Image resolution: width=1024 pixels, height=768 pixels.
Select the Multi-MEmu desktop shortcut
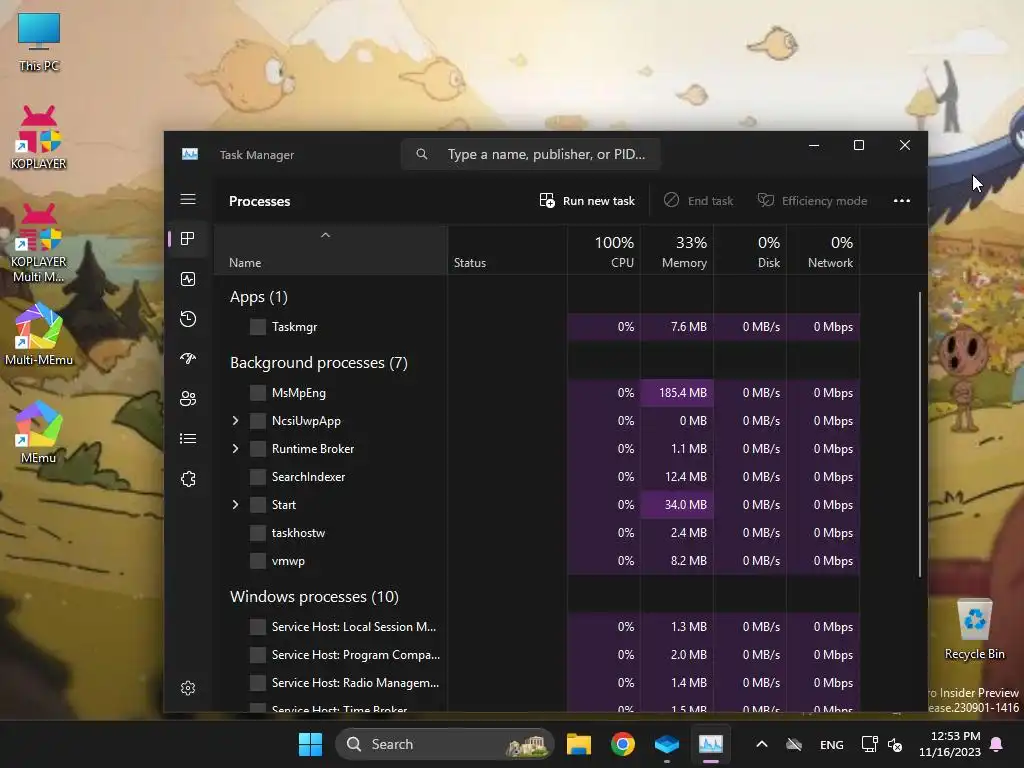coord(39,334)
